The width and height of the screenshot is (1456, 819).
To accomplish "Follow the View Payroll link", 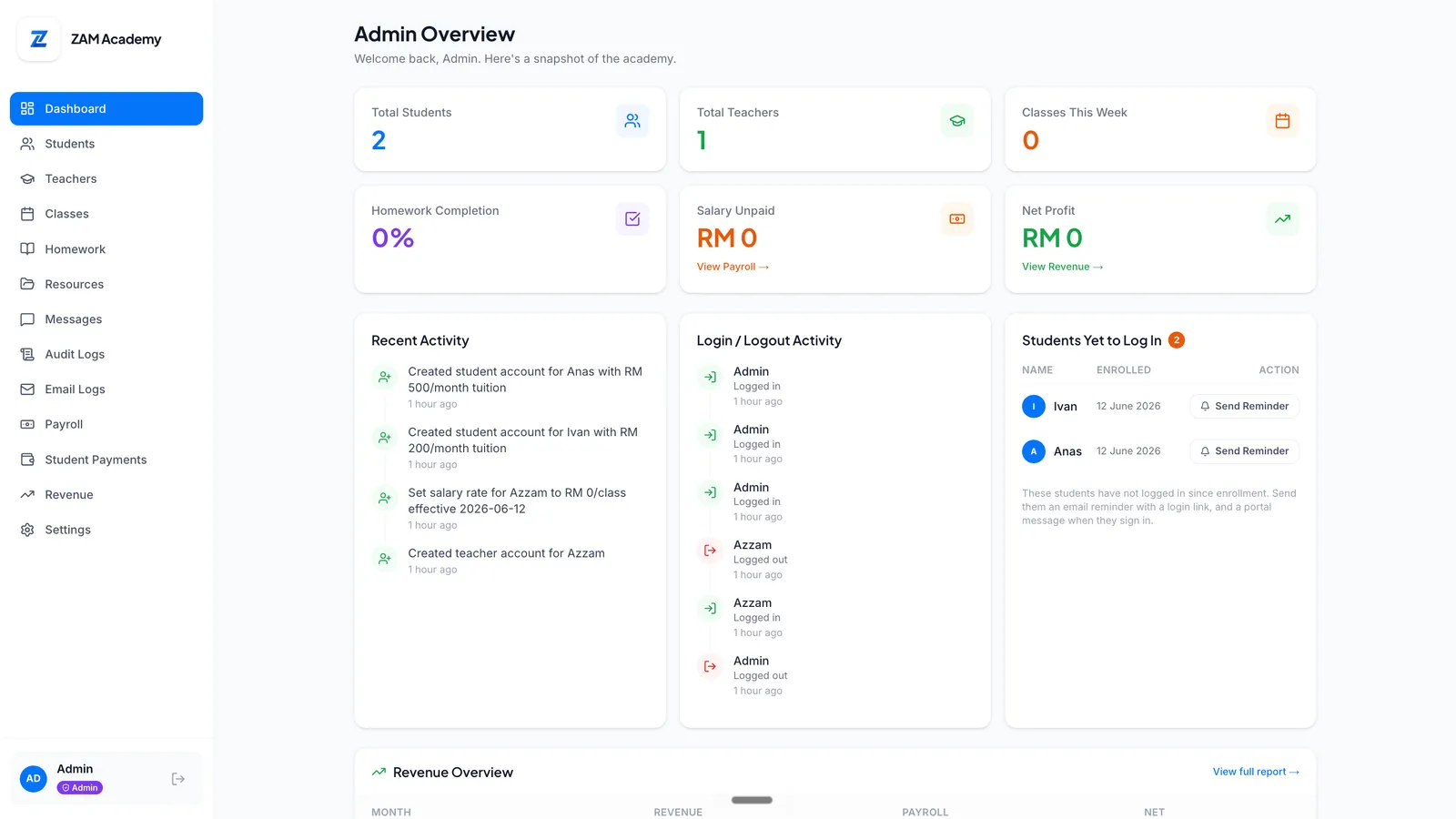I will point(733,267).
